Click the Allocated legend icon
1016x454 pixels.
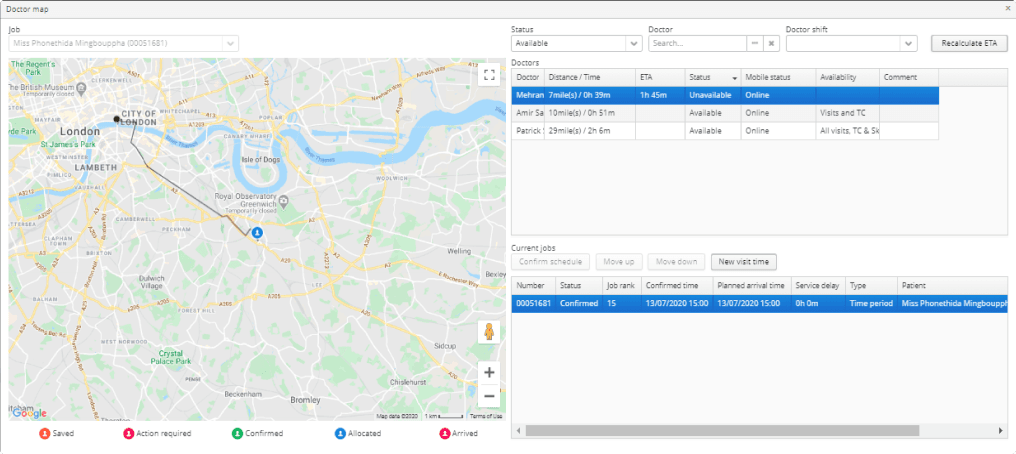tap(341, 433)
